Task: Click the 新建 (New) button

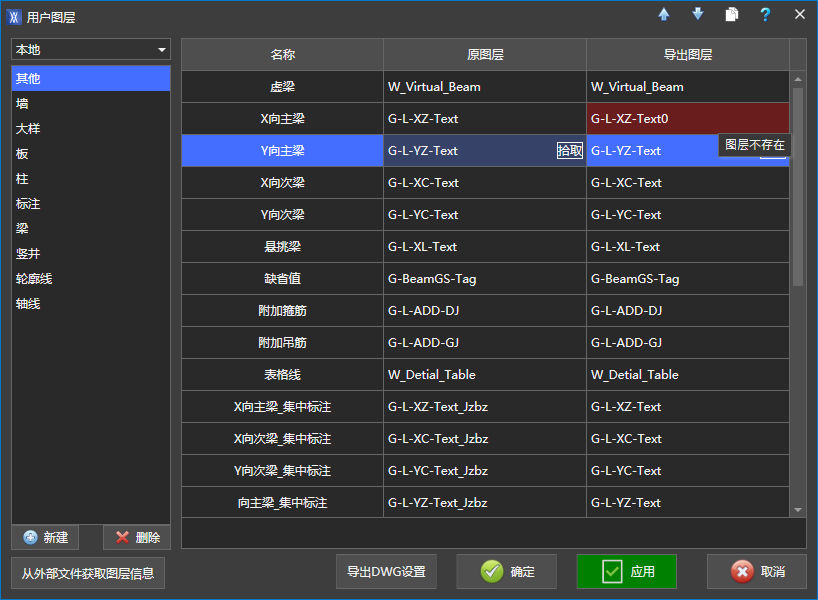Action: [45, 537]
